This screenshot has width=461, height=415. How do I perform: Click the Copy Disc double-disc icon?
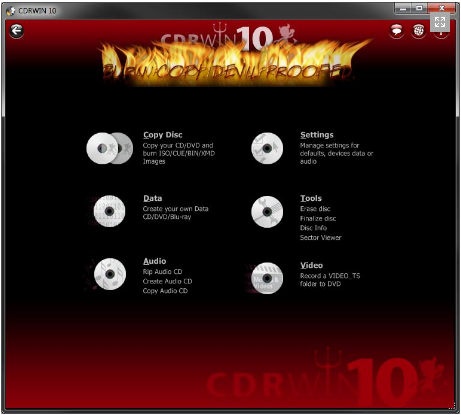[x=110, y=148]
